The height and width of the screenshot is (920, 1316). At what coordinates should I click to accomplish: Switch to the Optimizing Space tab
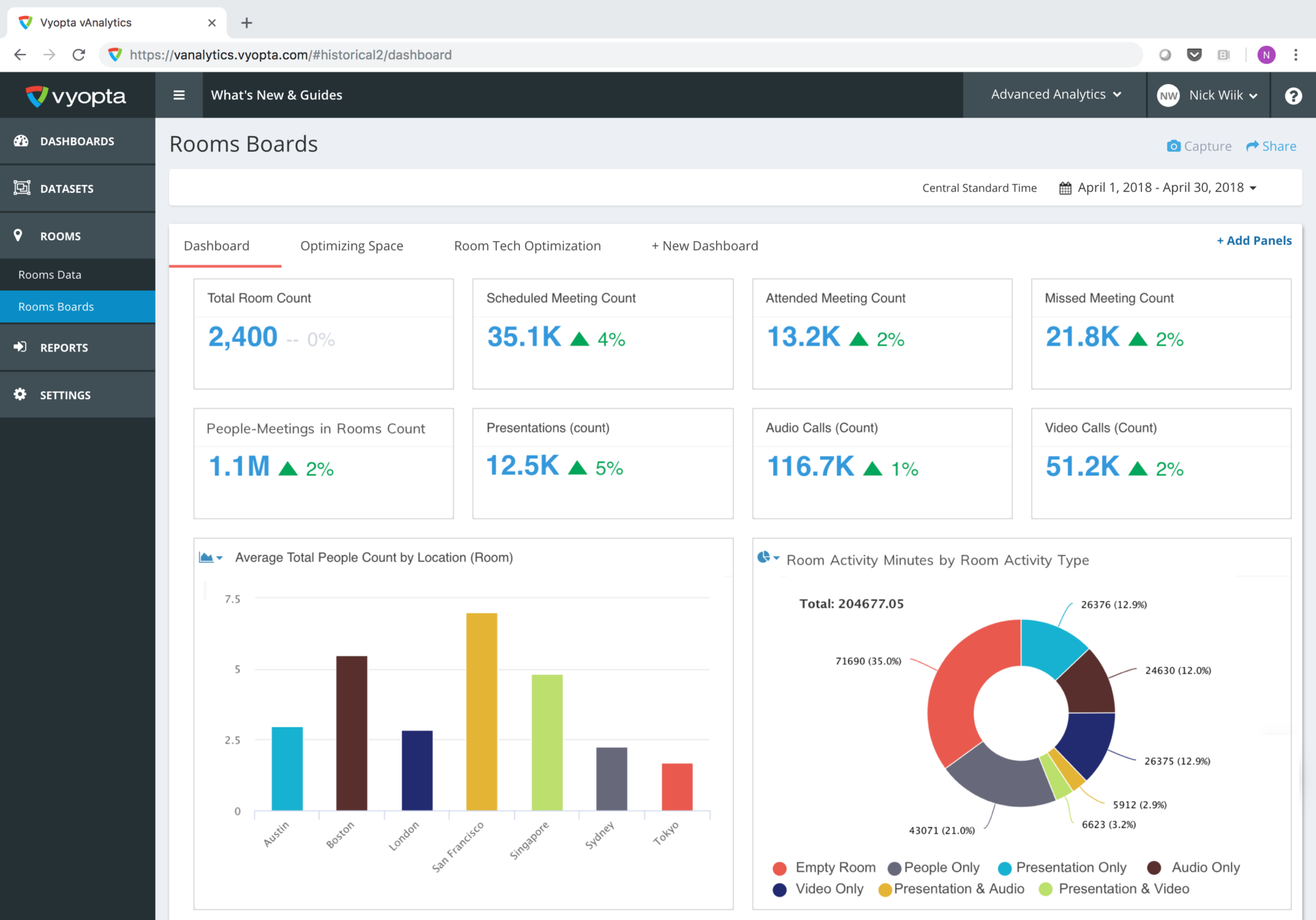(x=351, y=245)
